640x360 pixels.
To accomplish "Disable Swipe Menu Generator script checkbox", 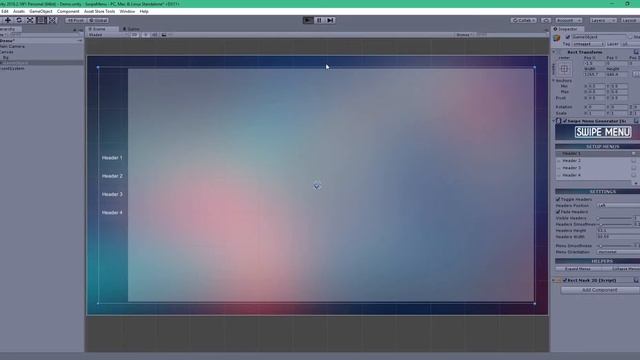I will (x=565, y=121).
